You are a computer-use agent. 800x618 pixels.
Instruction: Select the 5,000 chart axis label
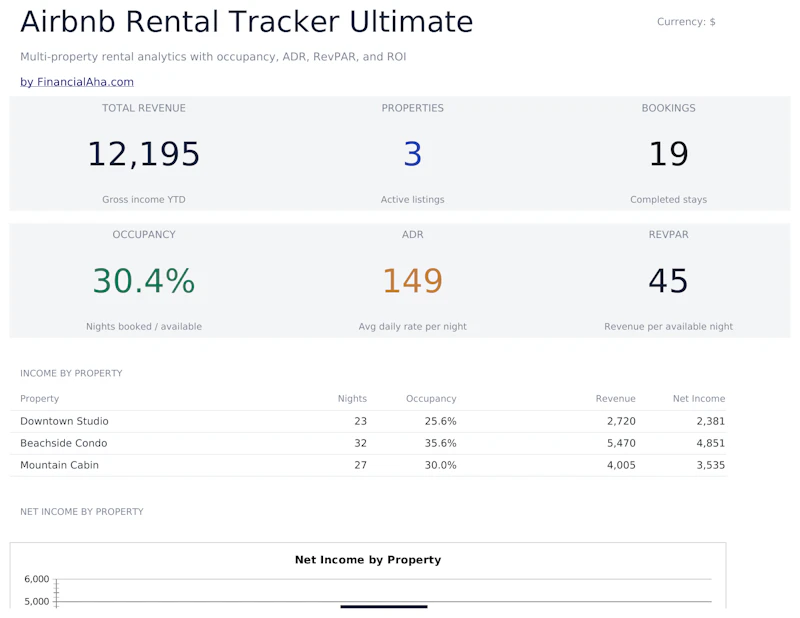37,602
